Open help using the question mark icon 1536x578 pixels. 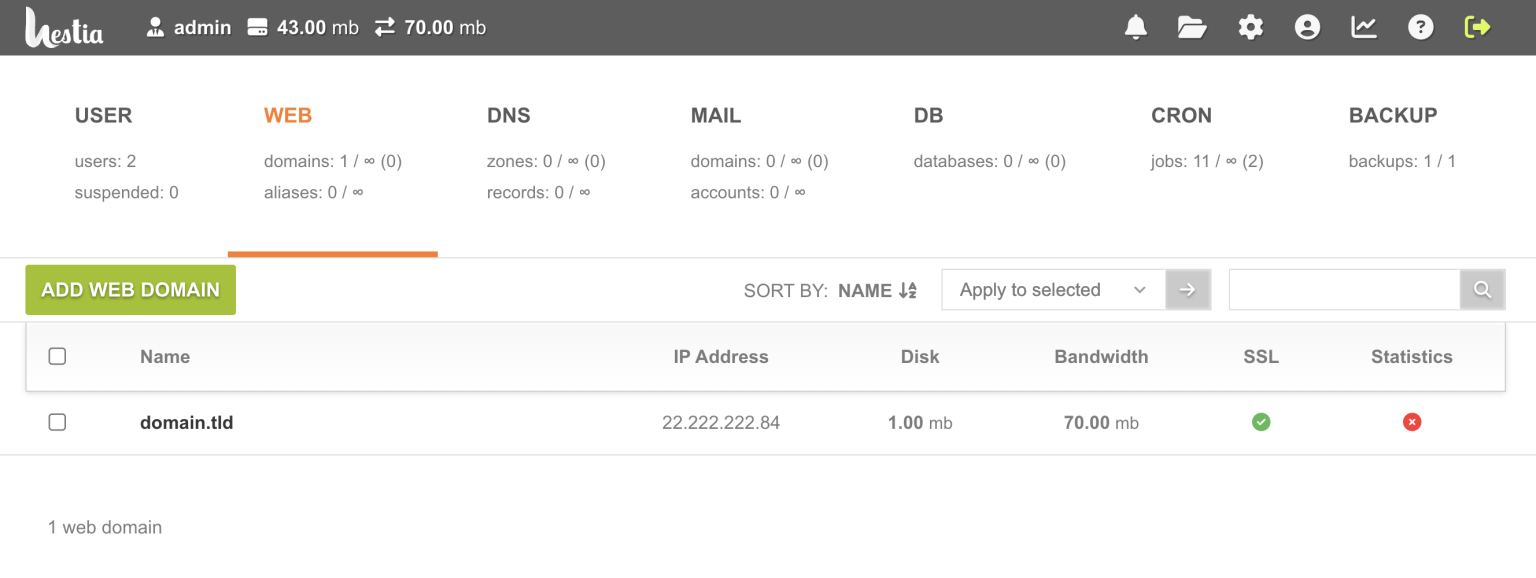pos(1421,27)
